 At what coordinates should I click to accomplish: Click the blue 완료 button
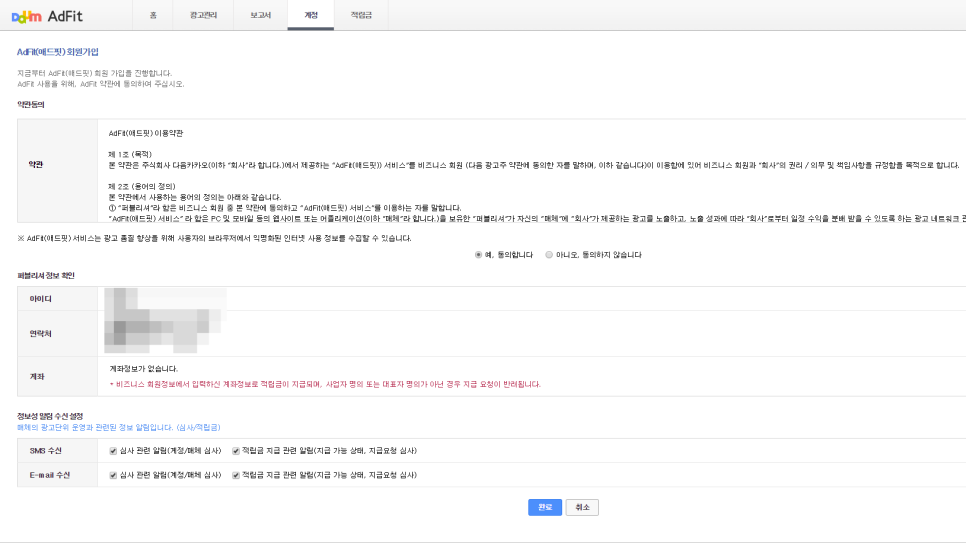545,507
